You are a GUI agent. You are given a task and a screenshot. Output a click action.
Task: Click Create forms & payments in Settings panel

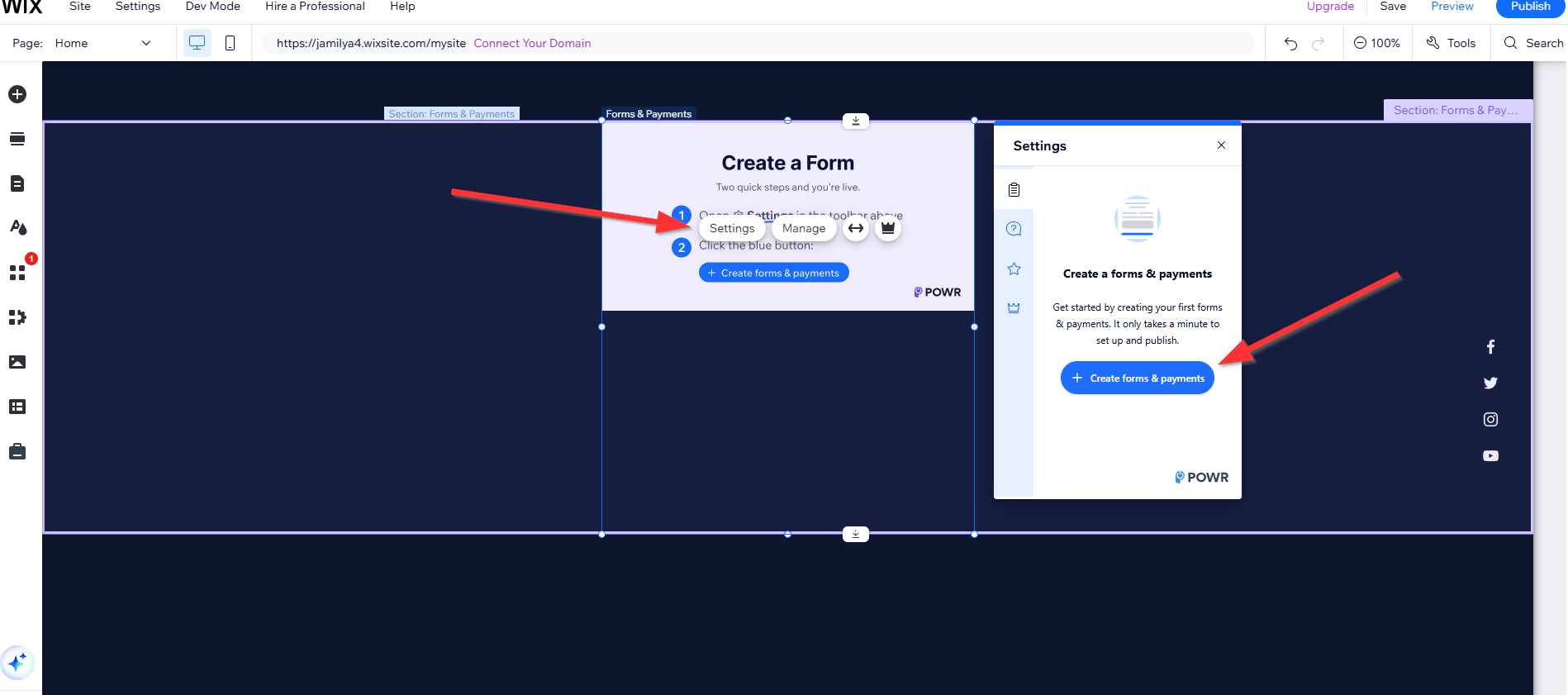[1138, 378]
